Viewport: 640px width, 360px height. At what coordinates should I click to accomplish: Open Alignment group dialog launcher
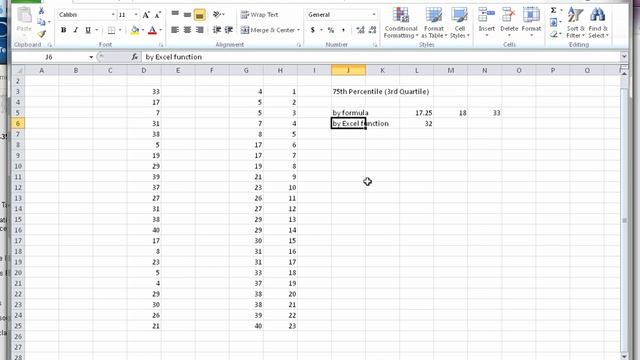point(298,45)
